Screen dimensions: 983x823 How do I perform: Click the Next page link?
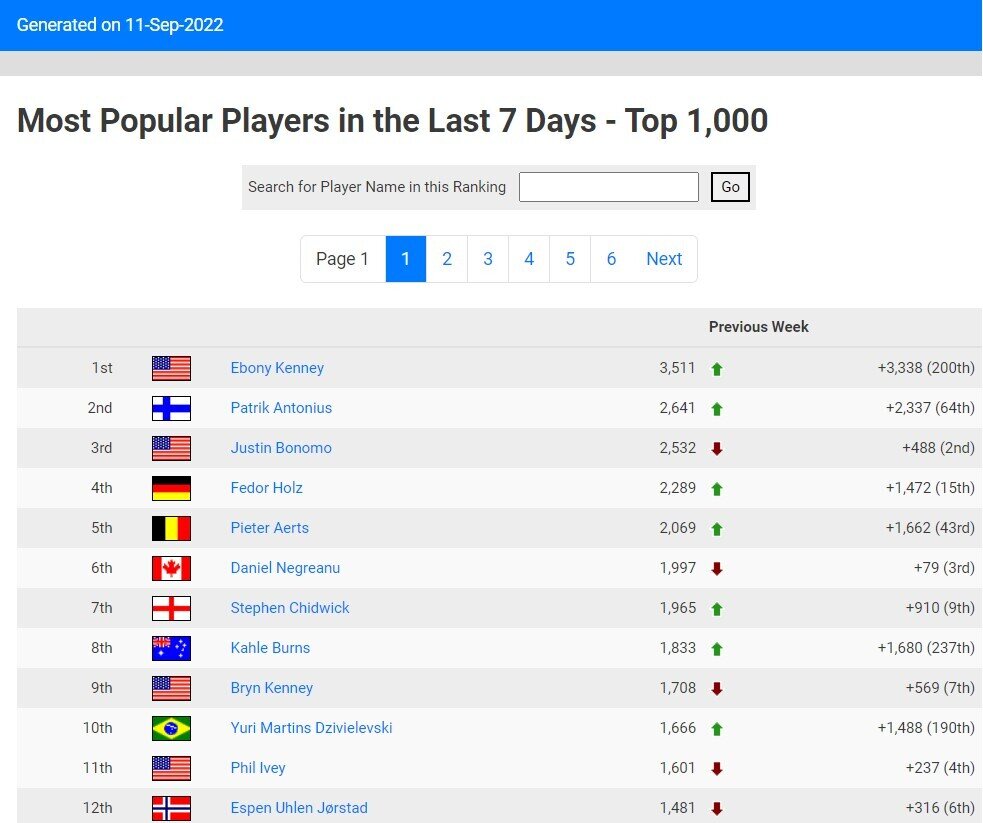pyautogui.click(x=664, y=259)
